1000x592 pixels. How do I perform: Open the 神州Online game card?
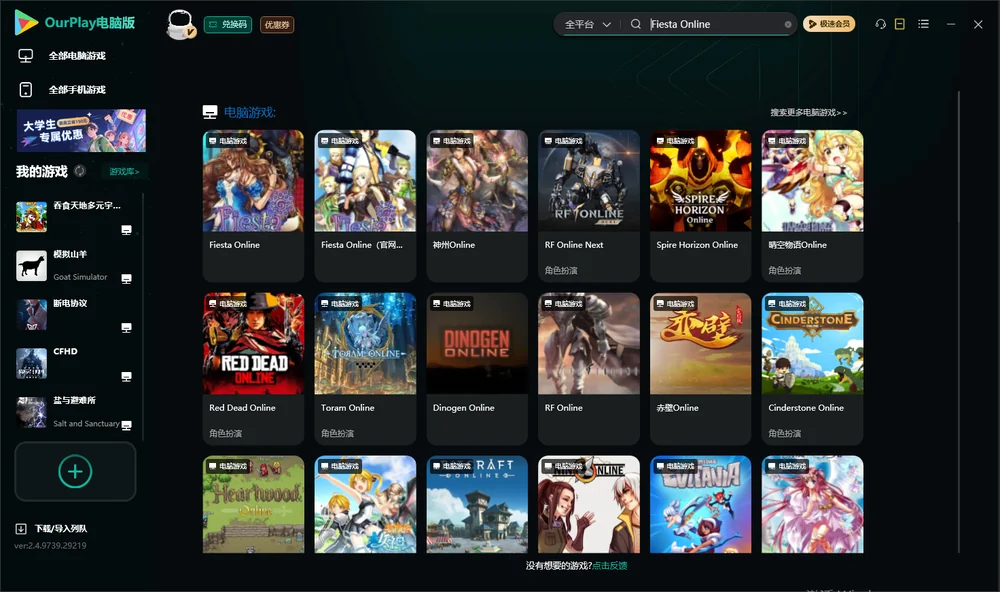[x=477, y=205]
